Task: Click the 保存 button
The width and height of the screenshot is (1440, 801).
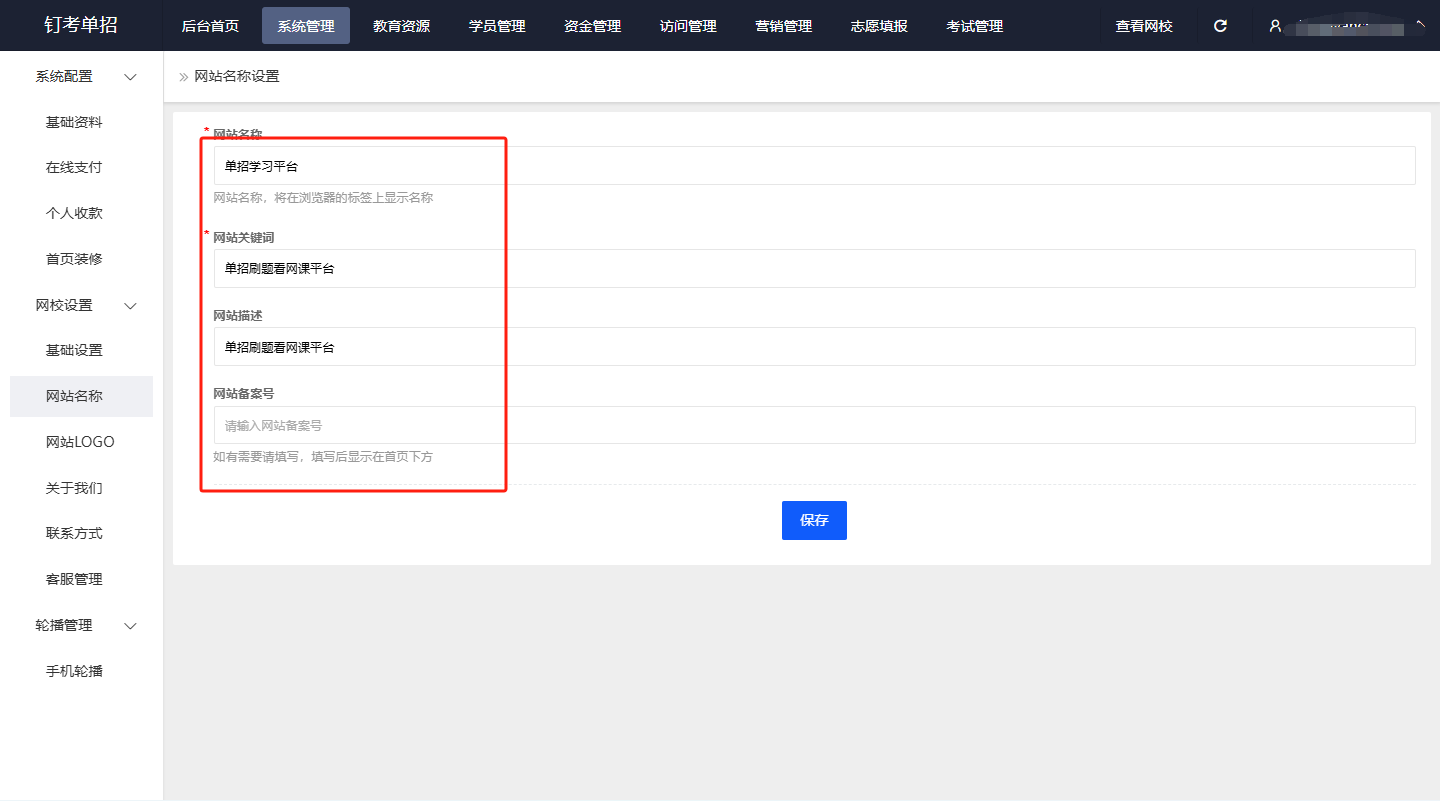Action: coord(814,520)
